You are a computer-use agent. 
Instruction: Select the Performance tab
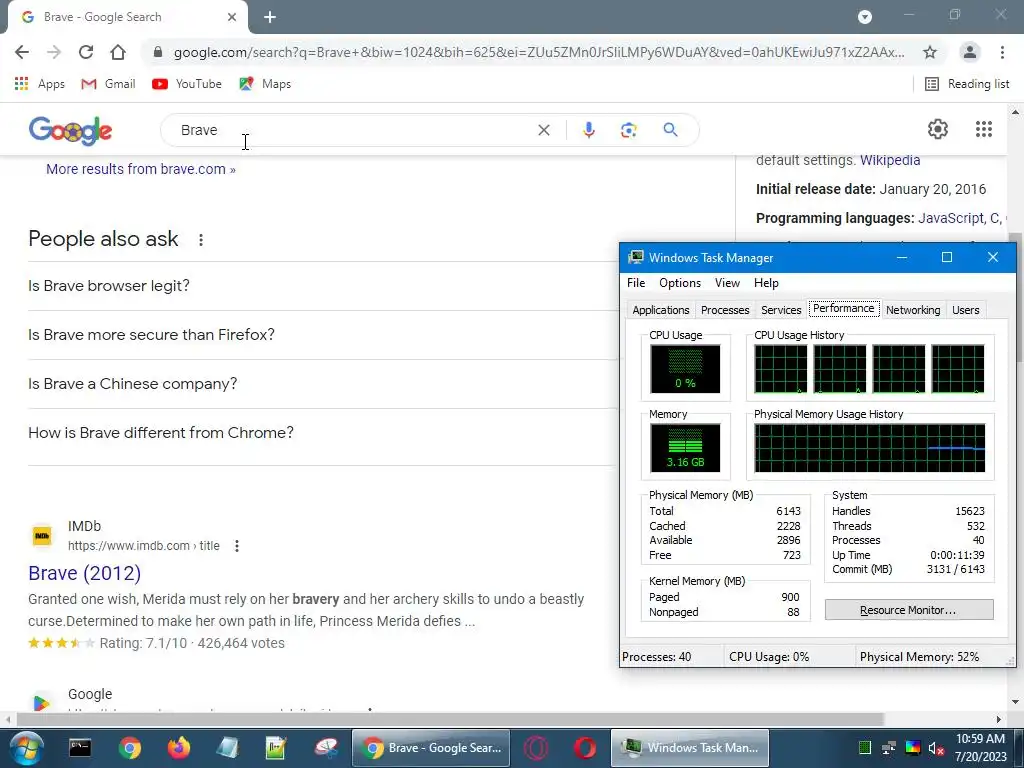coord(844,308)
